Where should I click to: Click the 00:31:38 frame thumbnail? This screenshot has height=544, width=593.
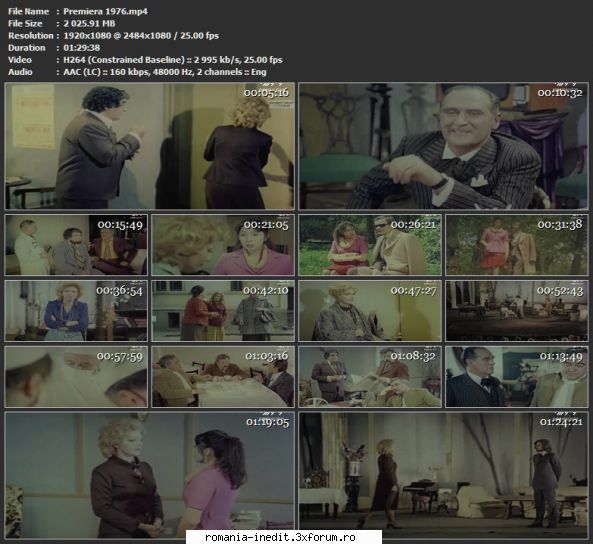pyautogui.click(x=517, y=244)
